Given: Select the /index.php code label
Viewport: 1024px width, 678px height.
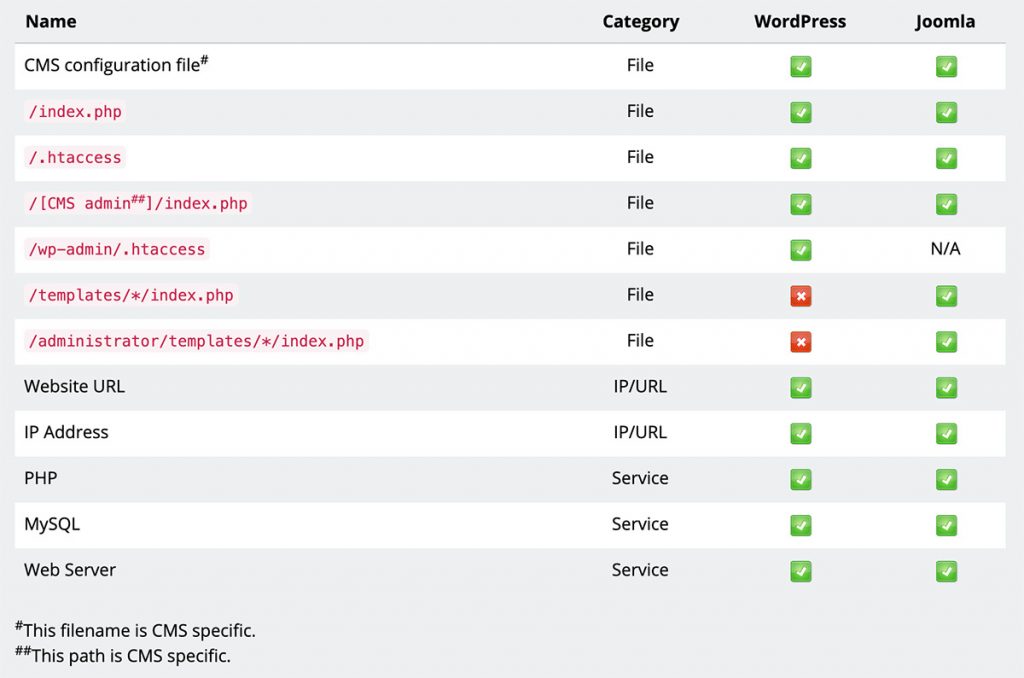Looking at the screenshot, I should click(x=75, y=112).
